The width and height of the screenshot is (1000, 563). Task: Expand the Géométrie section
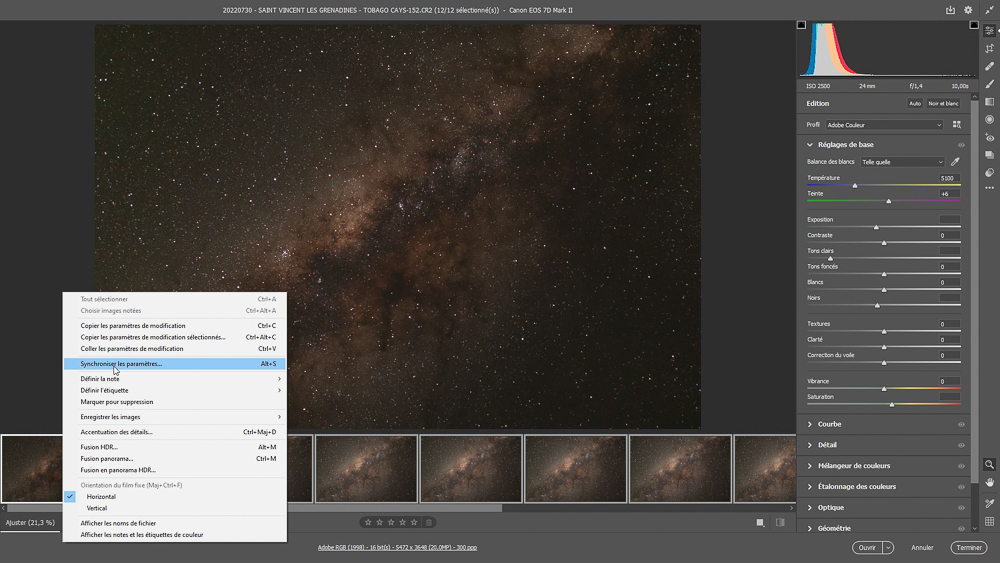810,528
